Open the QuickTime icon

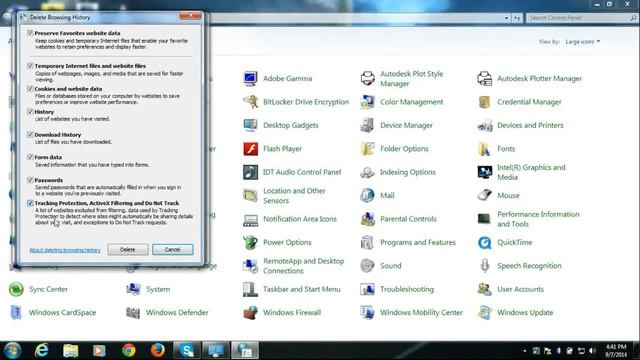point(484,242)
